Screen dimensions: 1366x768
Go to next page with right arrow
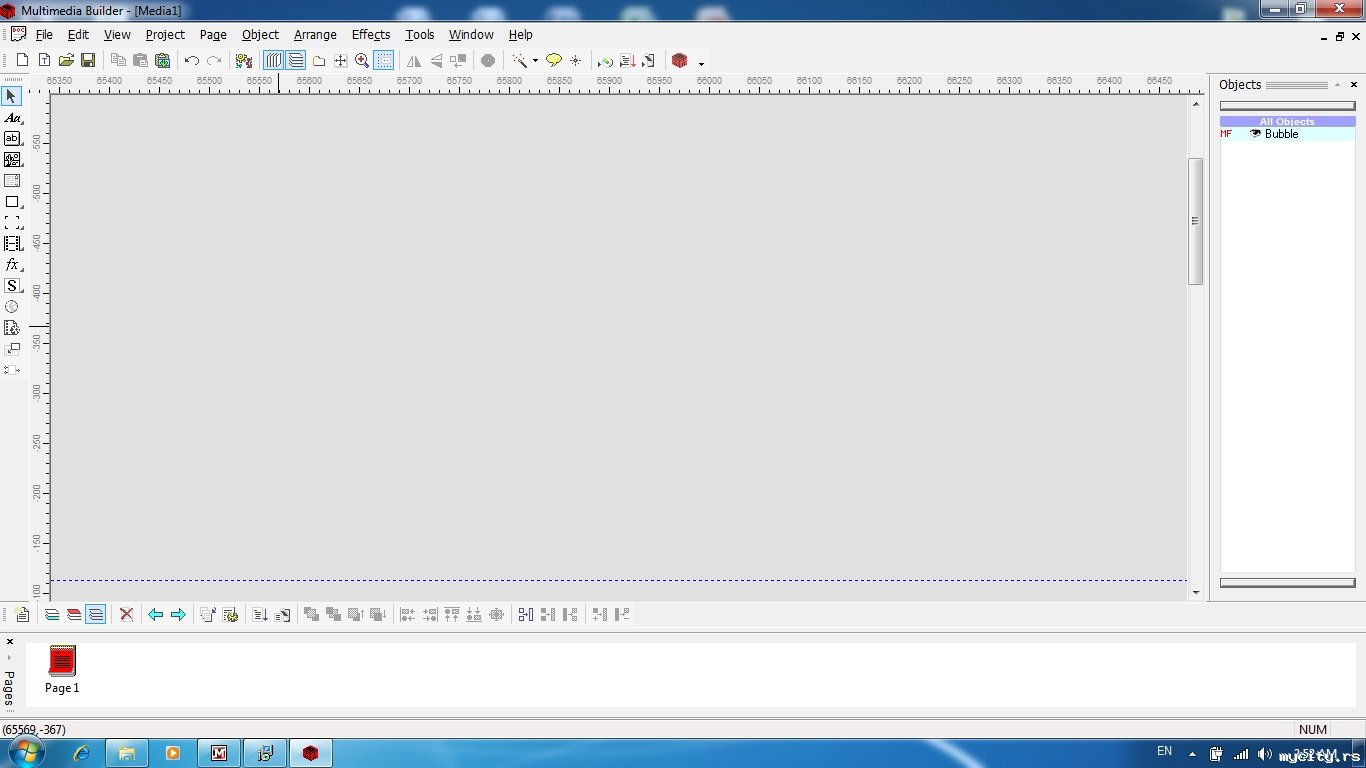(178, 615)
